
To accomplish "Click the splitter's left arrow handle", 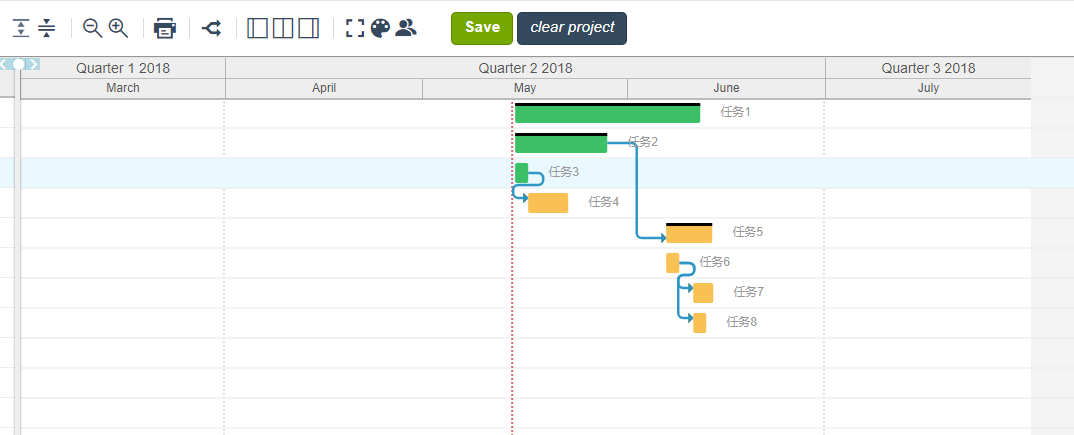I will 4,64.
